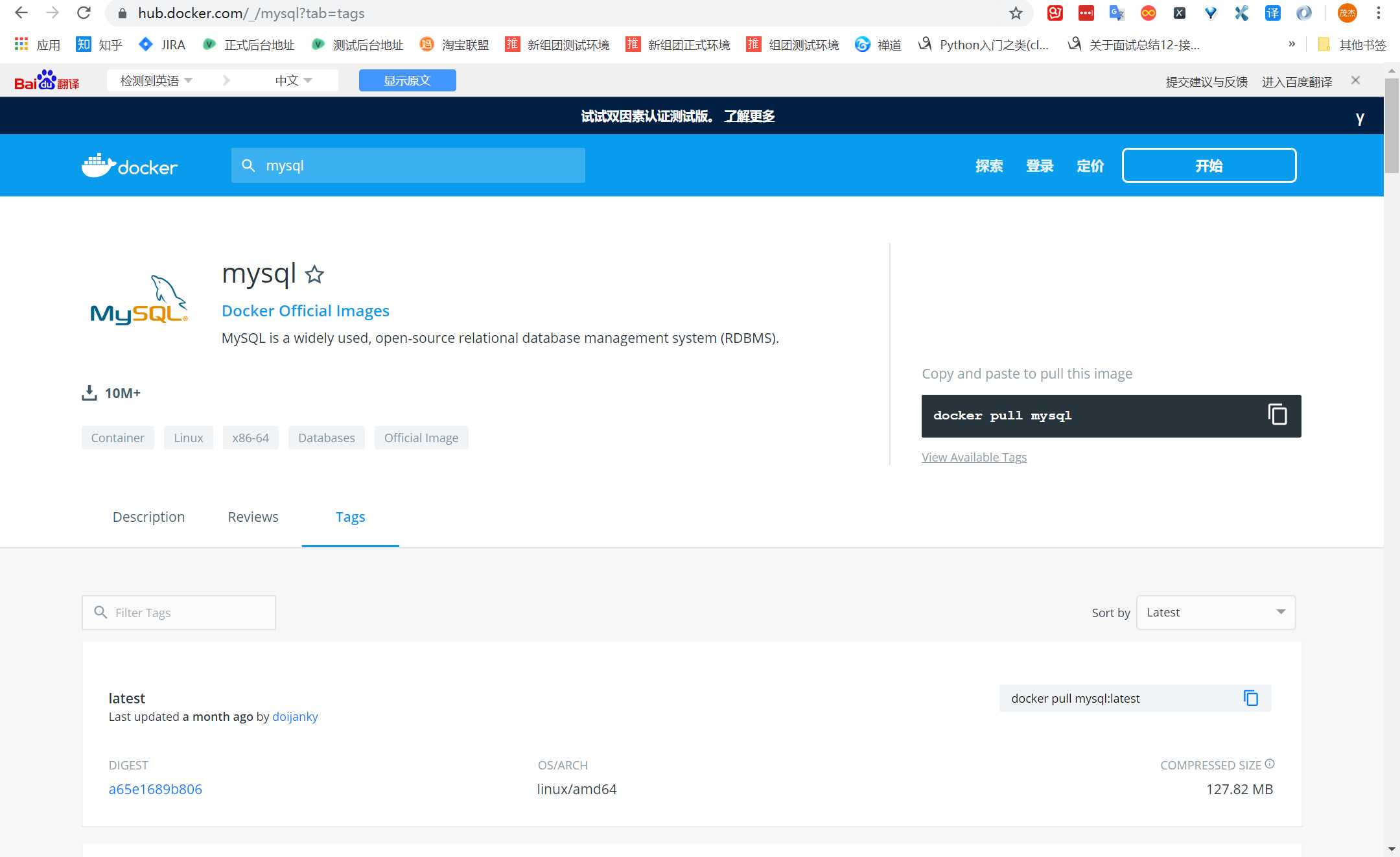1400x857 pixels.
Task: Click the MySQL dolphin logo
Action: tap(139, 299)
